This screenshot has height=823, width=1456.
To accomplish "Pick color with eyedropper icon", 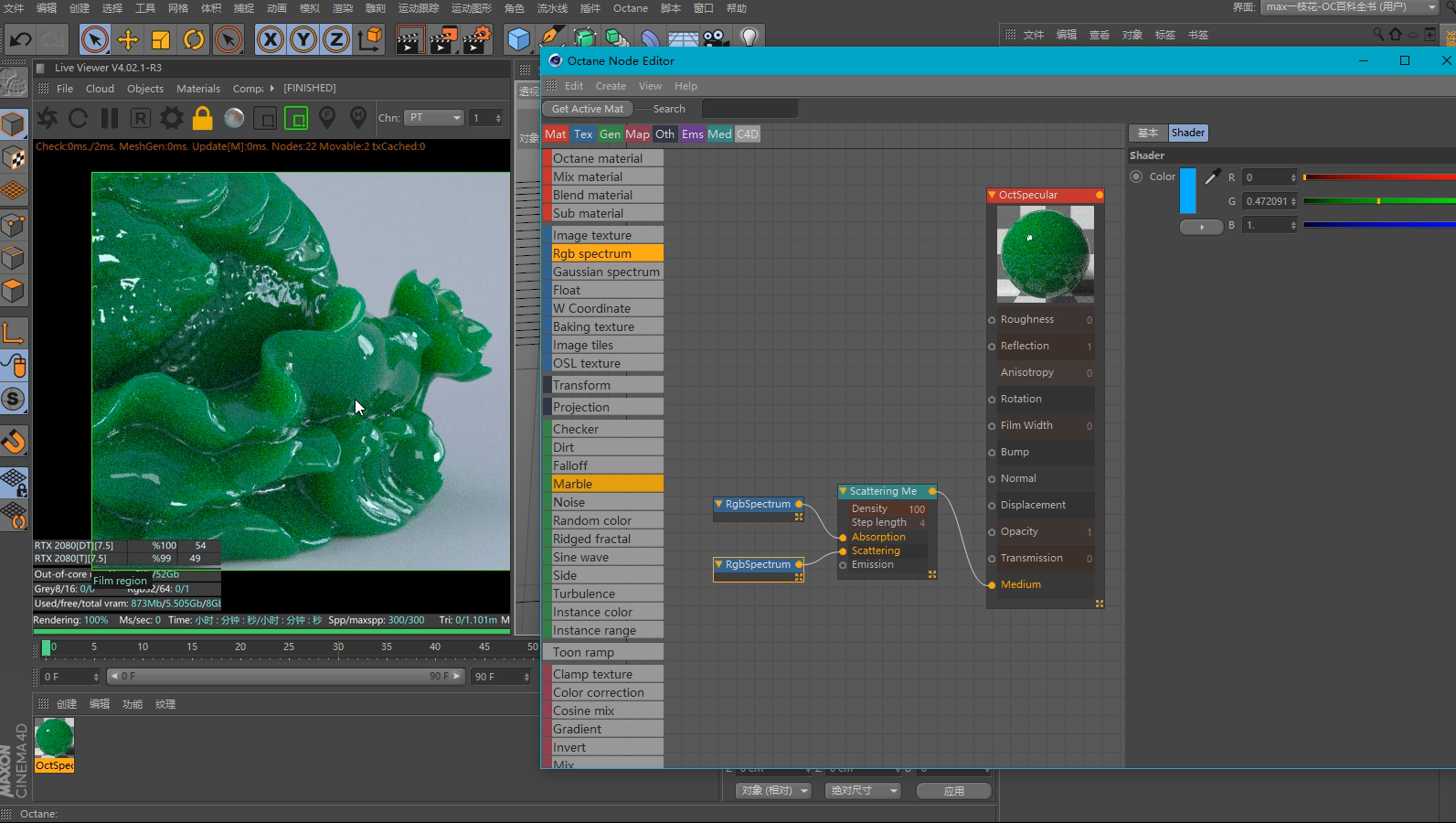I will point(1212,176).
